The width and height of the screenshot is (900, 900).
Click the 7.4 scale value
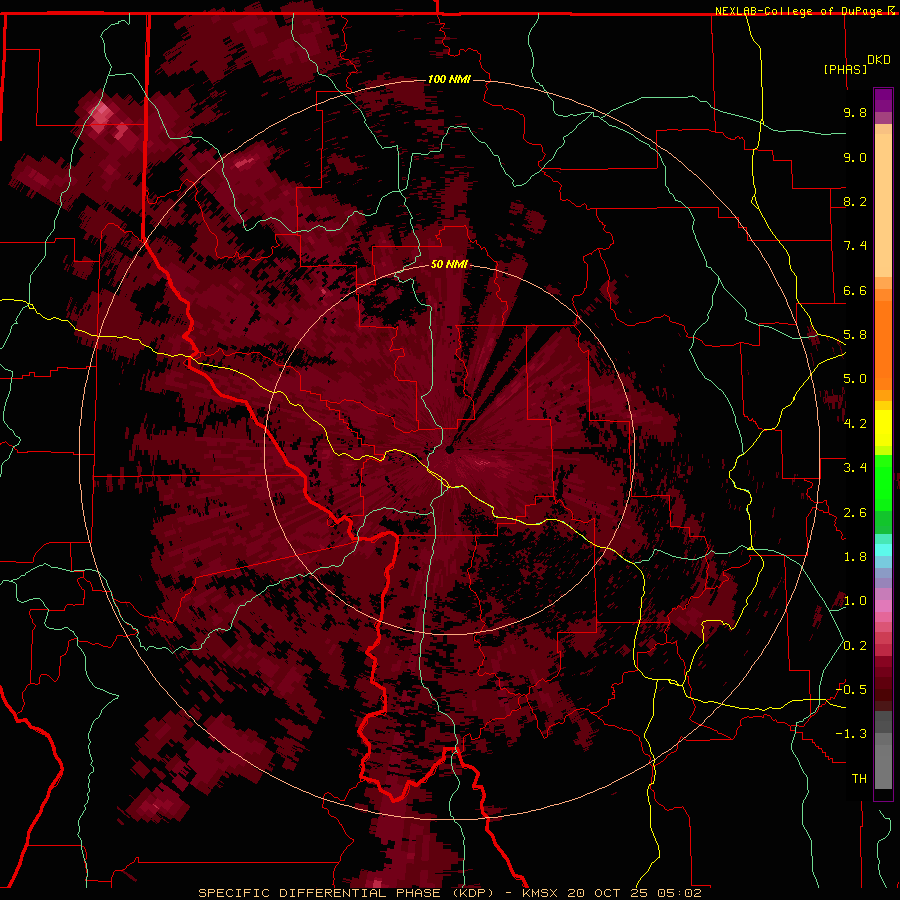coord(855,246)
